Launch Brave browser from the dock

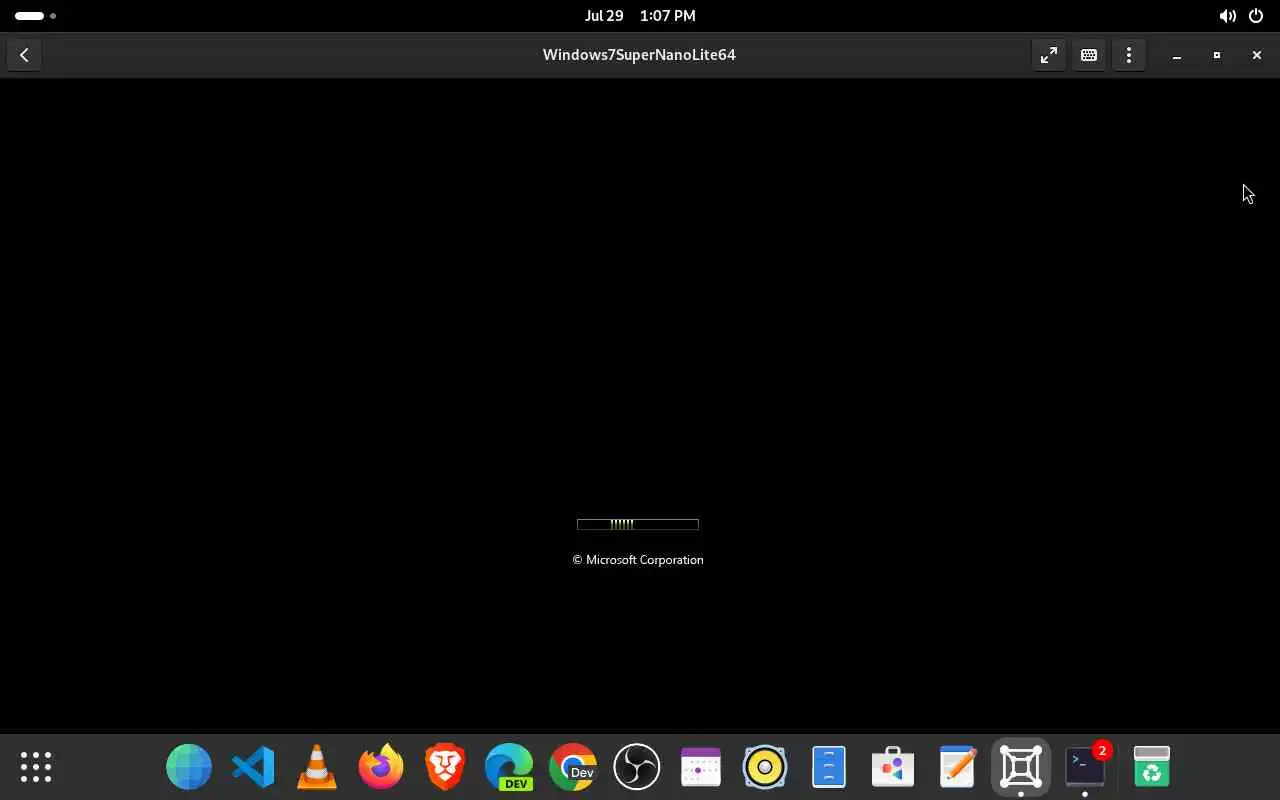(445, 767)
